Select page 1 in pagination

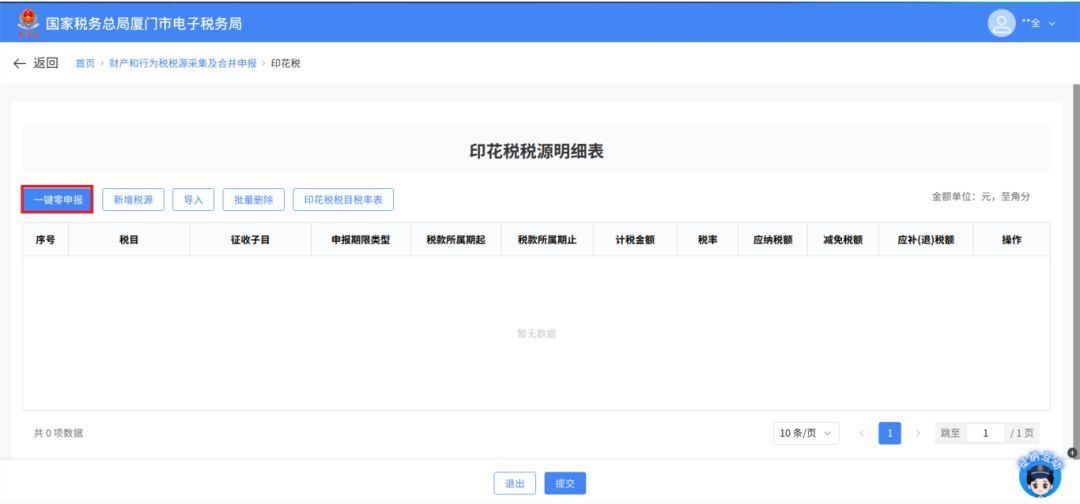[890, 433]
